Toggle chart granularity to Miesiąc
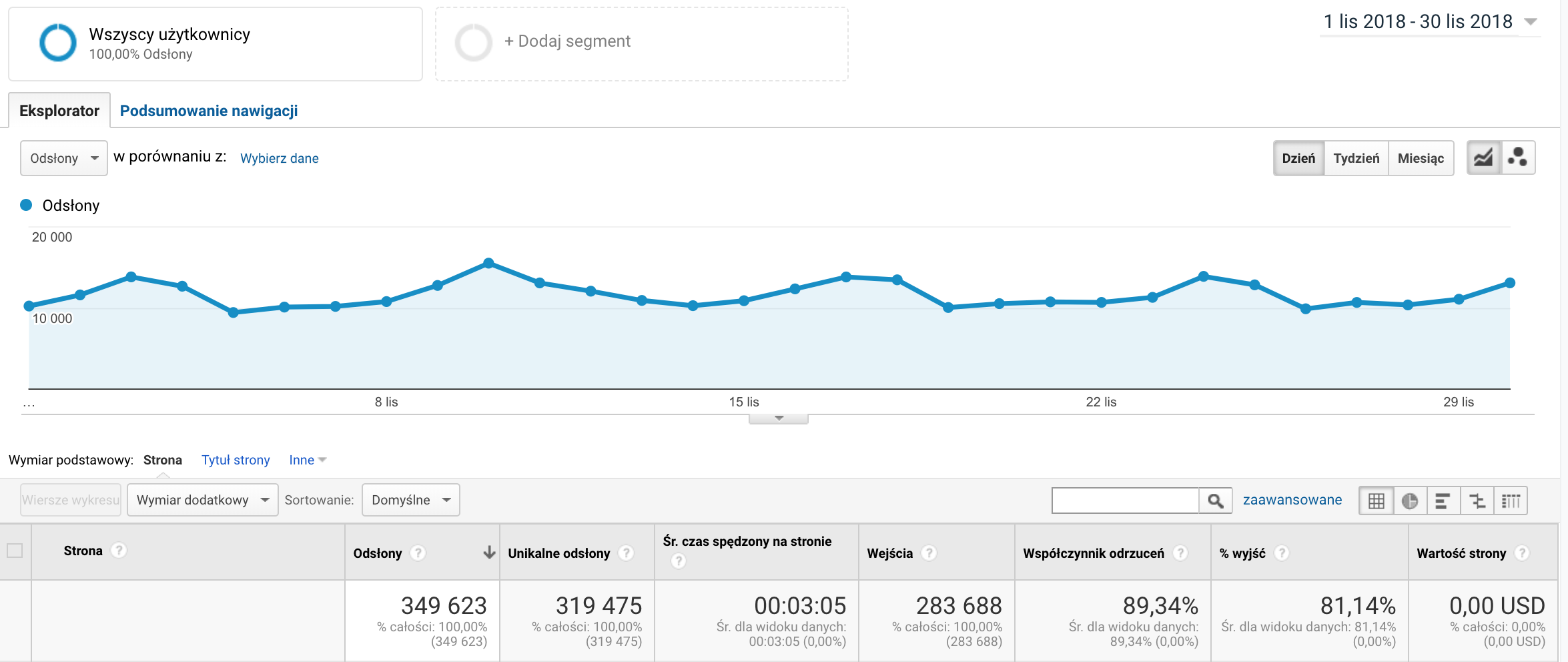This screenshot has width=1568, height=662. (1421, 158)
